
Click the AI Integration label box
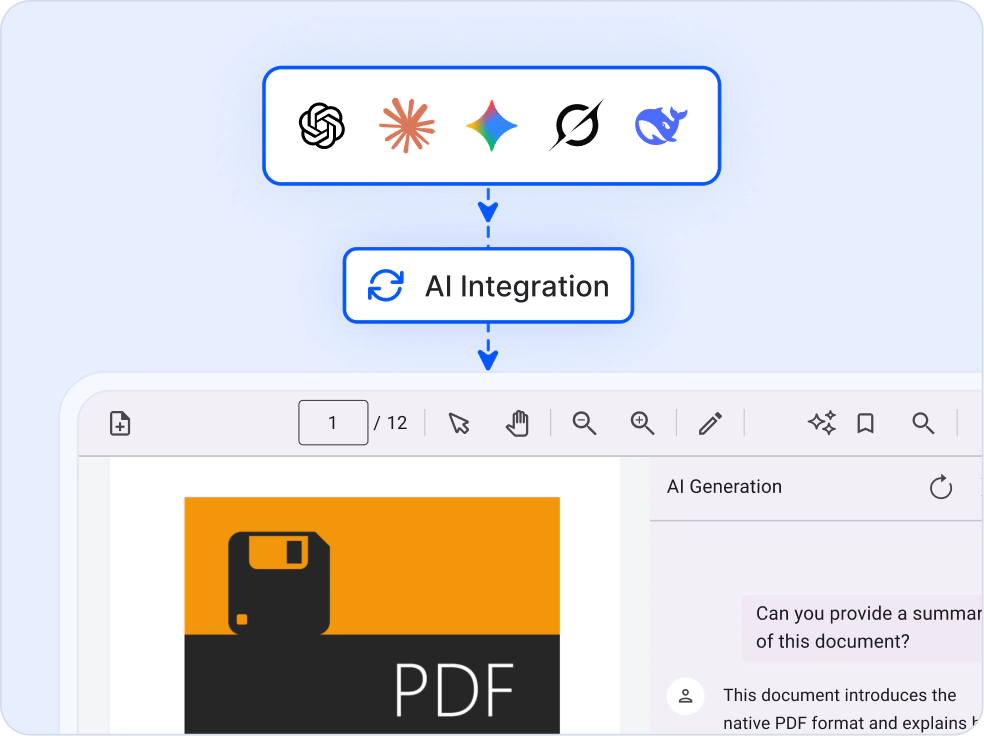(x=488, y=285)
